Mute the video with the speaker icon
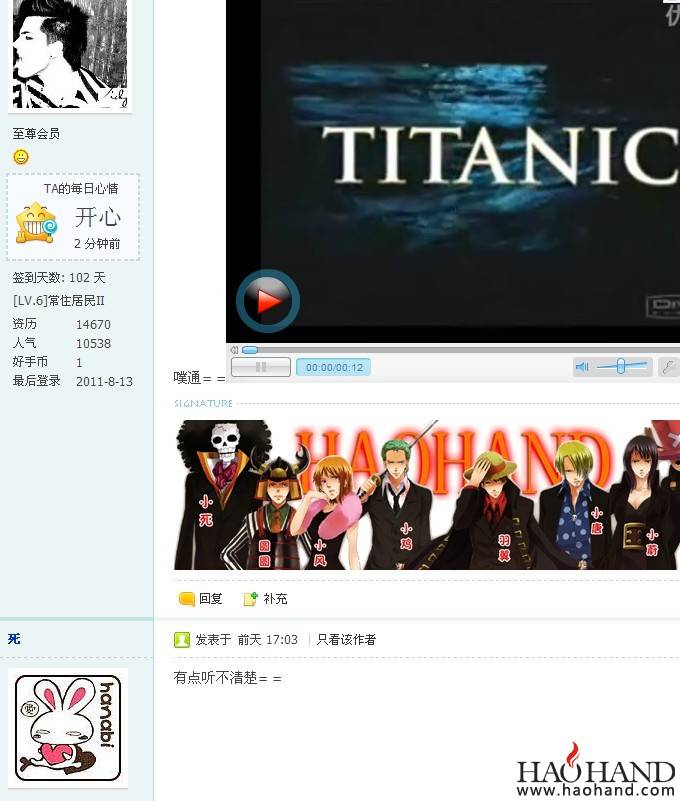The height and width of the screenshot is (801, 680). (582, 366)
